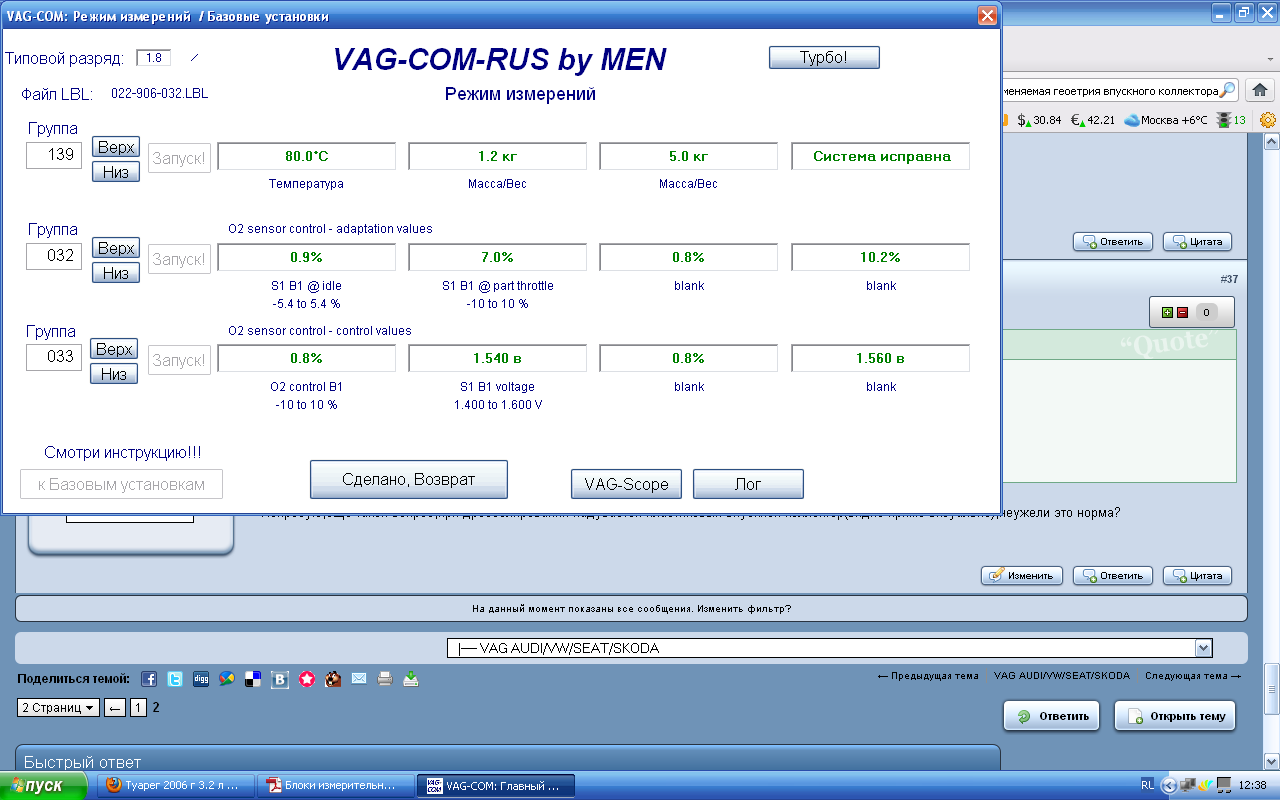Screen dimensions: 1280x800
Task: Click the Ответить button next to Изменить
Action: click(1113, 575)
